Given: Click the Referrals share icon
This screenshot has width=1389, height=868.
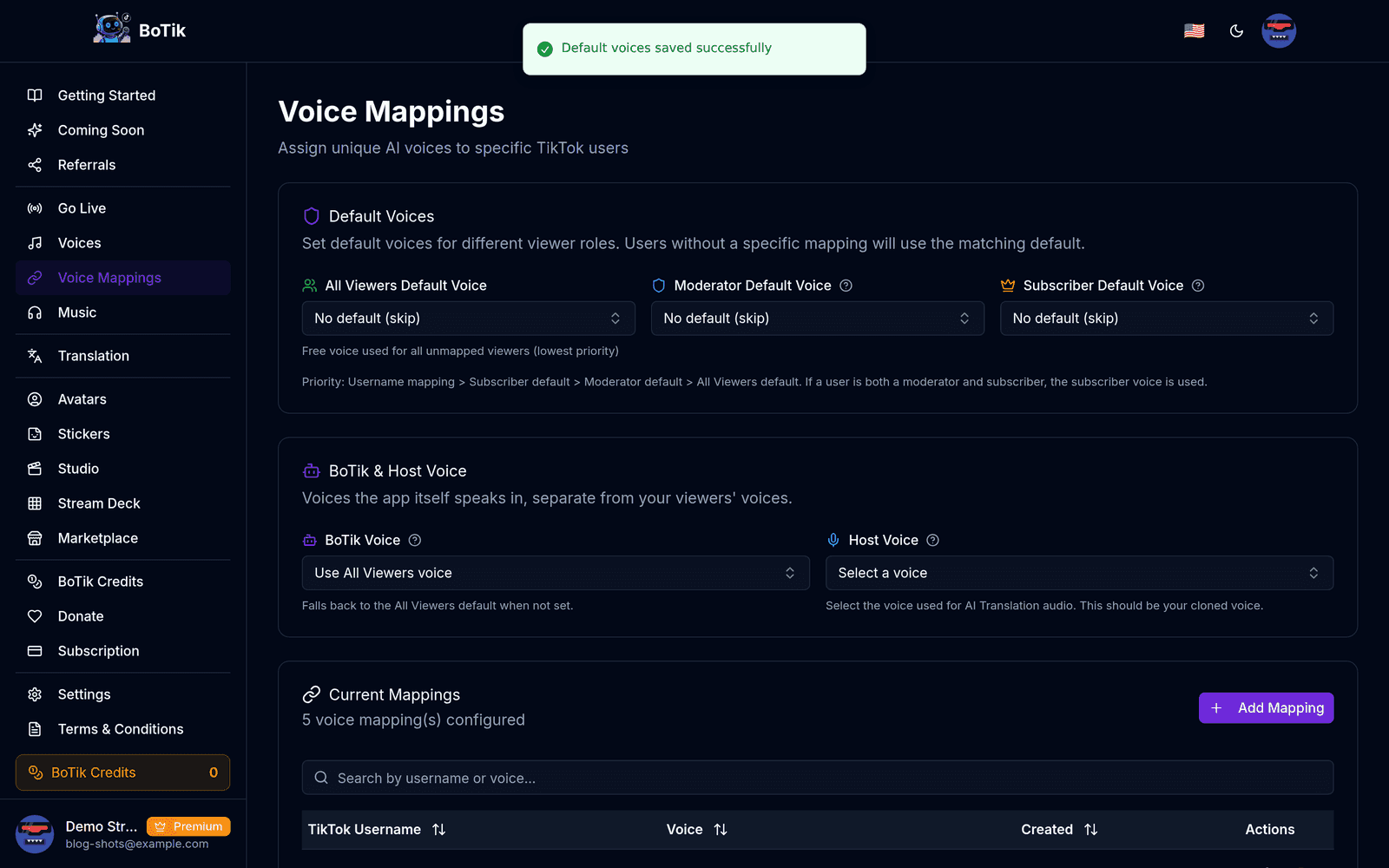Looking at the screenshot, I should [x=35, y=165].
